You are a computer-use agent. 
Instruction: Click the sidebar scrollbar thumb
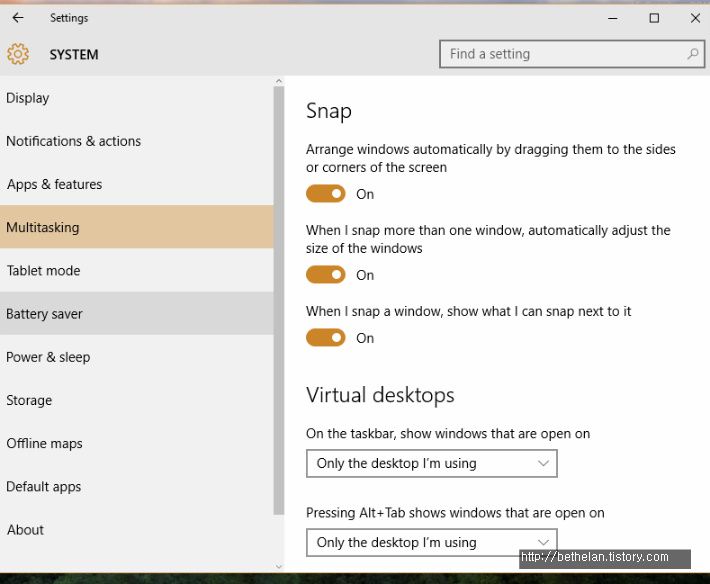click(279, 301)
